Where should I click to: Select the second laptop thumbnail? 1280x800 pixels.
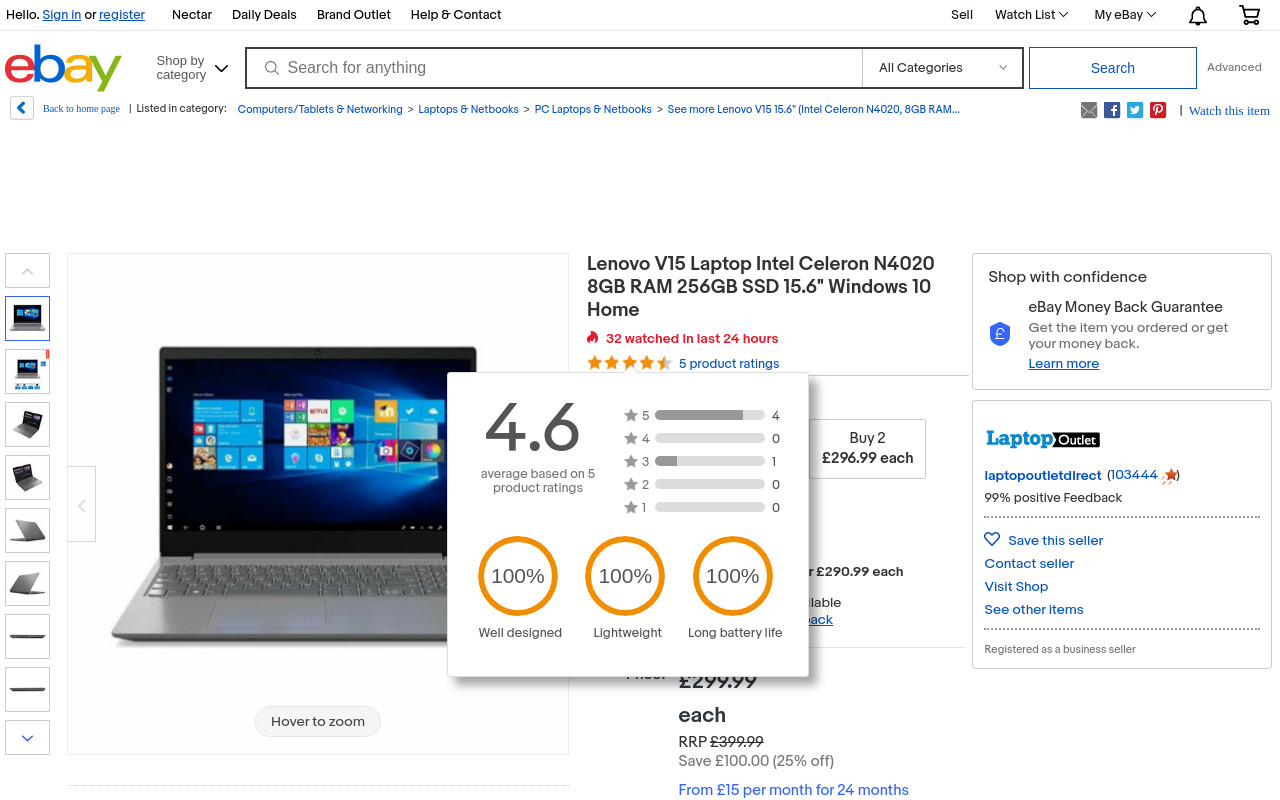click(x=28, y=372)
